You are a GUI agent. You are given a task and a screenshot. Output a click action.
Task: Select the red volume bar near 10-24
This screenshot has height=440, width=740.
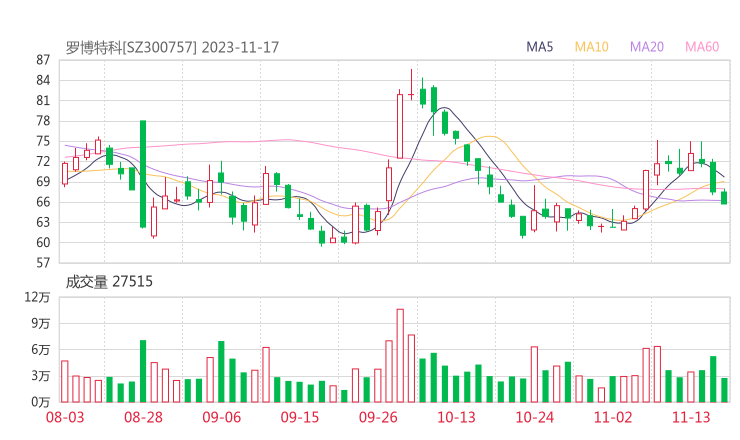tap(534, 374)
